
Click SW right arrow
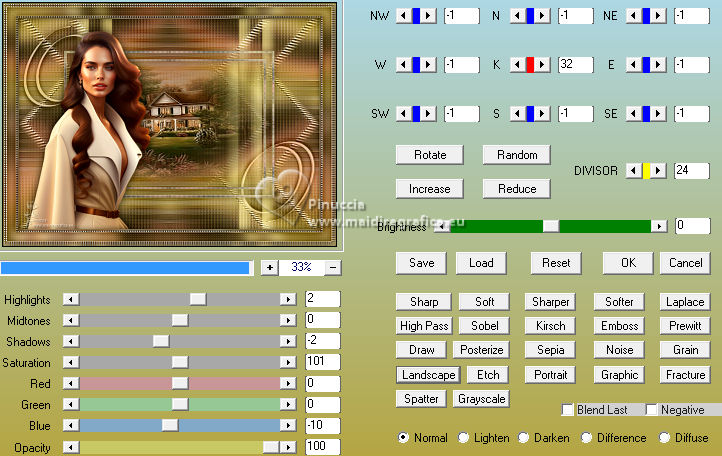click(428, 113)
